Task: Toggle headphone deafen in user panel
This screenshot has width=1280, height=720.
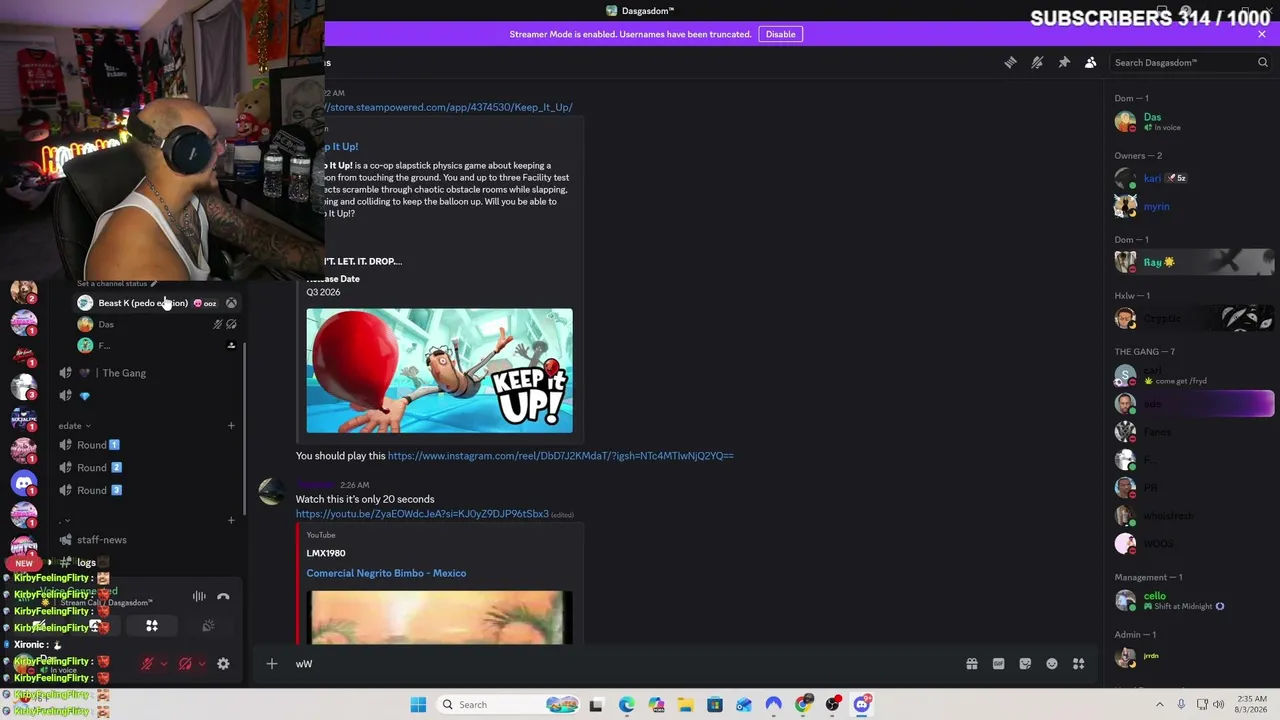Action: pos(185,663)
